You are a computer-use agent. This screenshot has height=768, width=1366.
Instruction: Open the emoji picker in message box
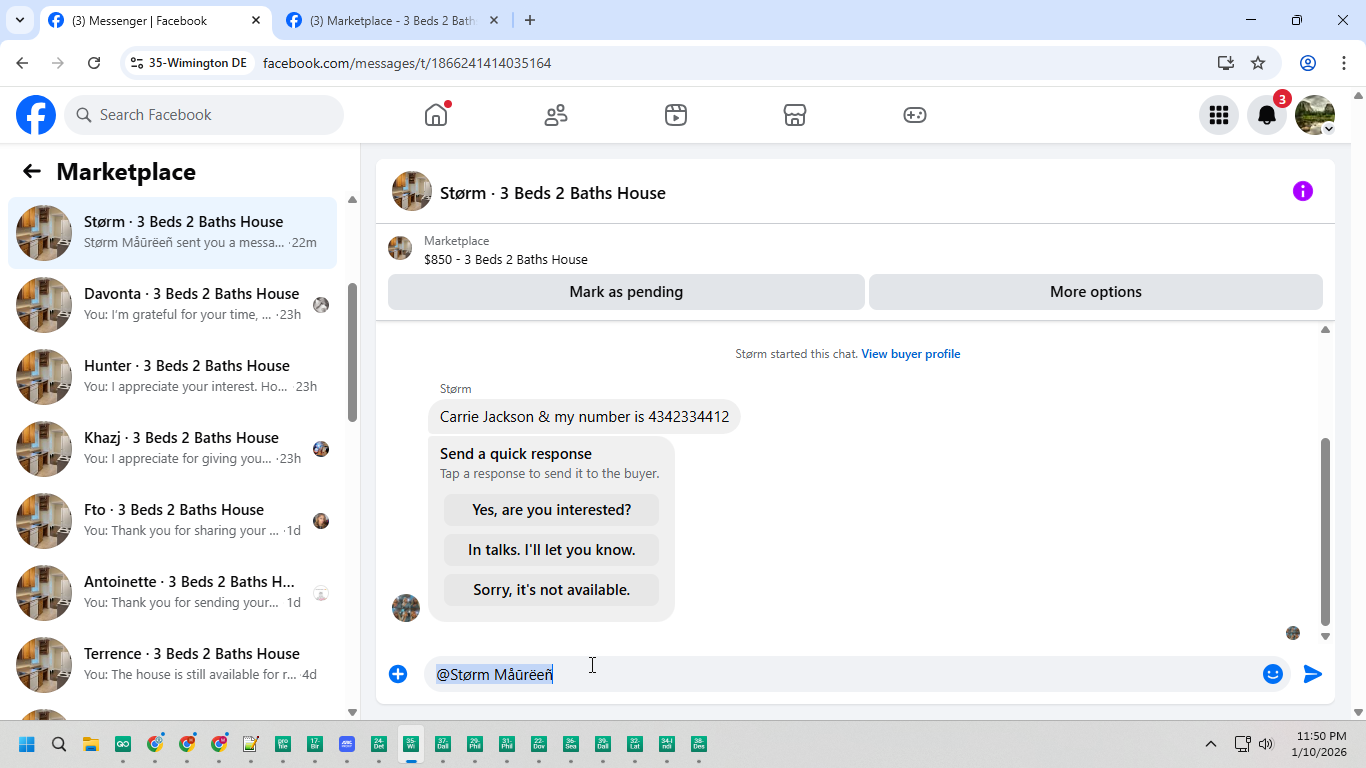pyautogui.click(x=1273, y=674)
